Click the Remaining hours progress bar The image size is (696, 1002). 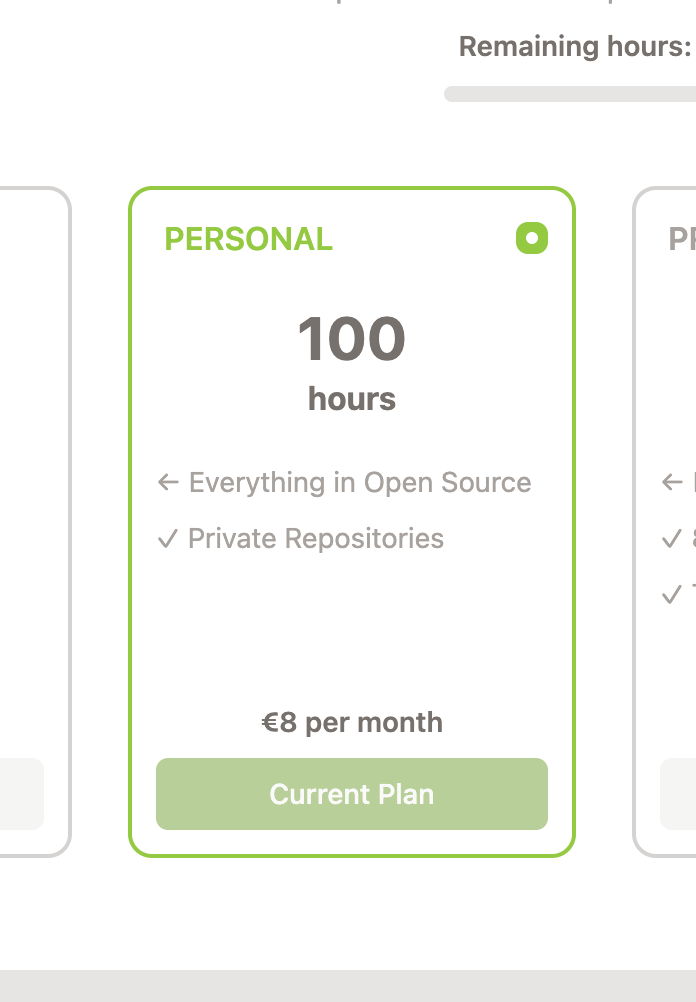(570, 94)
